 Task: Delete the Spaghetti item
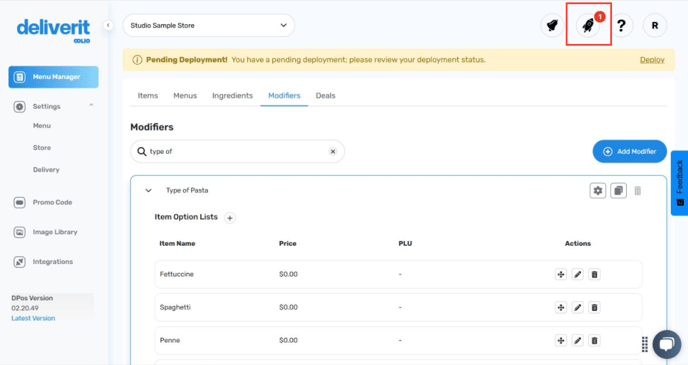pos(594,308)
